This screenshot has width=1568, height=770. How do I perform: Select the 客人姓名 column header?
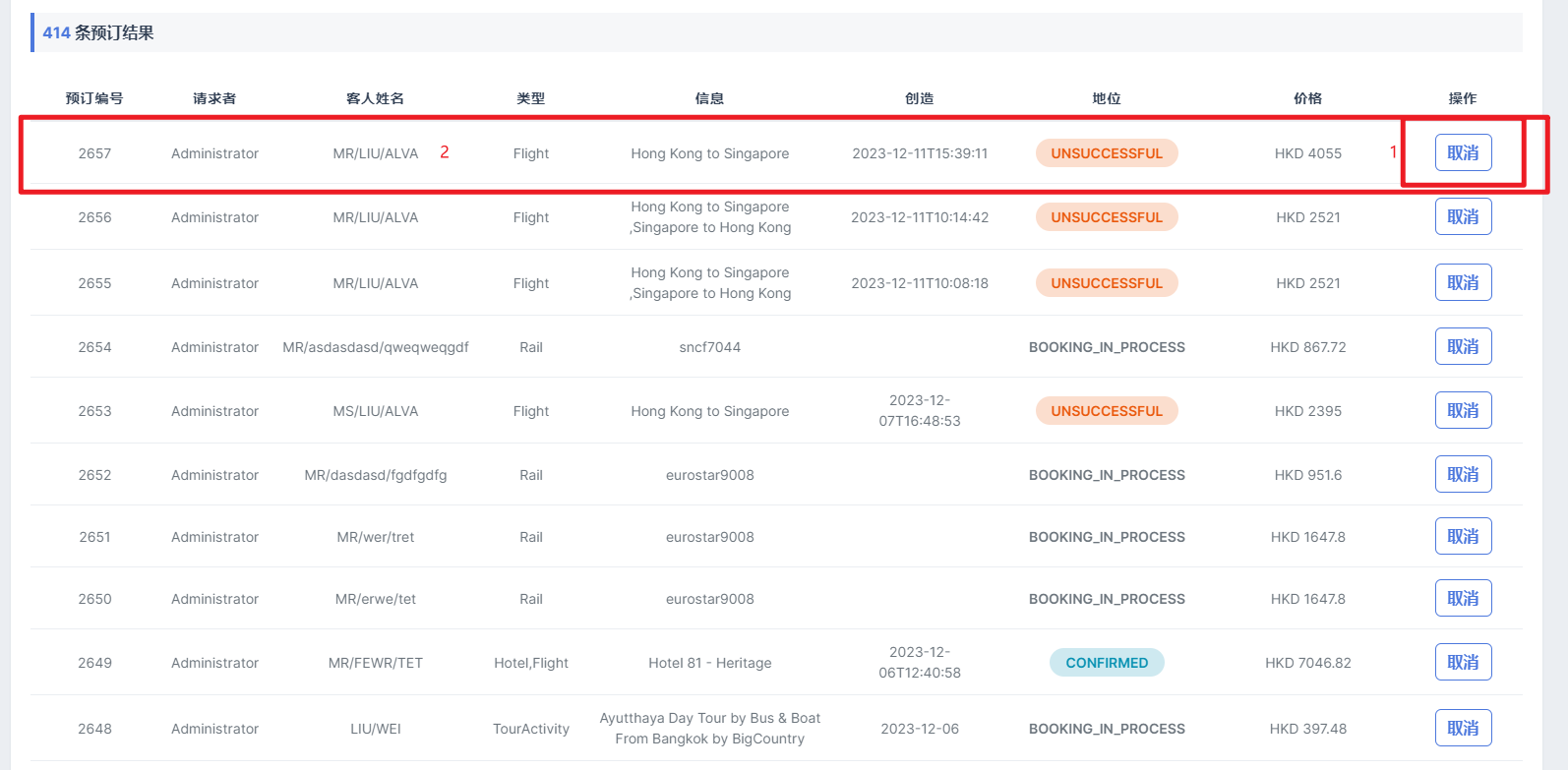[x=375, y=98]
